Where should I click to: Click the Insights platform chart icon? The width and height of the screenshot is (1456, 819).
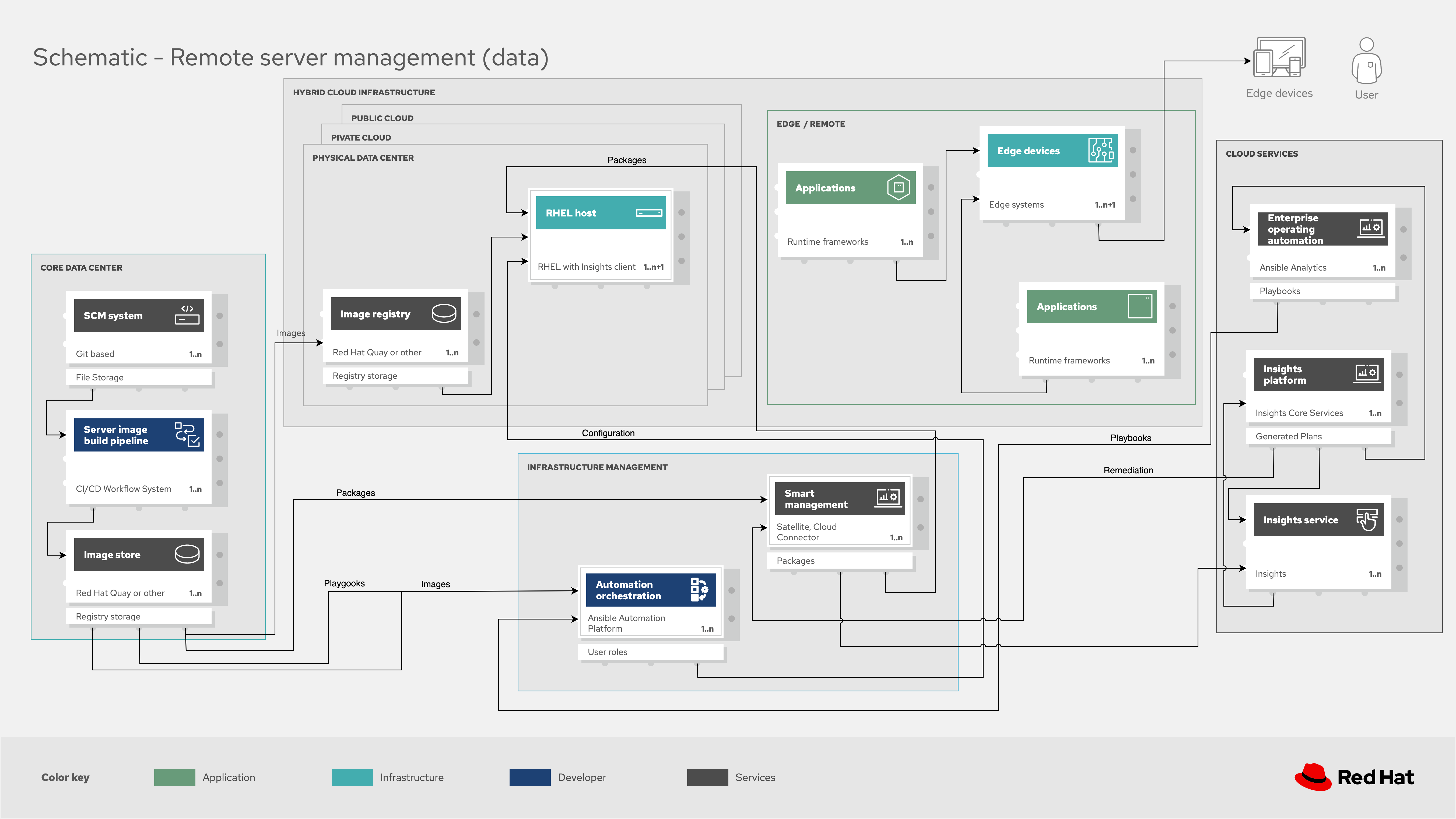click(x=1367, y=373)
